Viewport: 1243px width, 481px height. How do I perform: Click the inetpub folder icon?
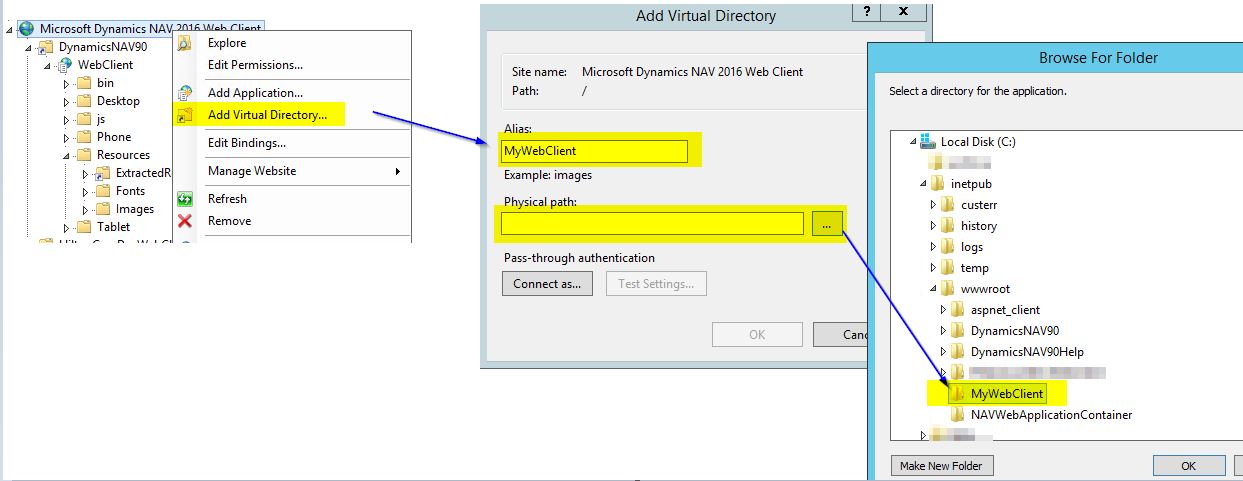click(x=937, y=184)
